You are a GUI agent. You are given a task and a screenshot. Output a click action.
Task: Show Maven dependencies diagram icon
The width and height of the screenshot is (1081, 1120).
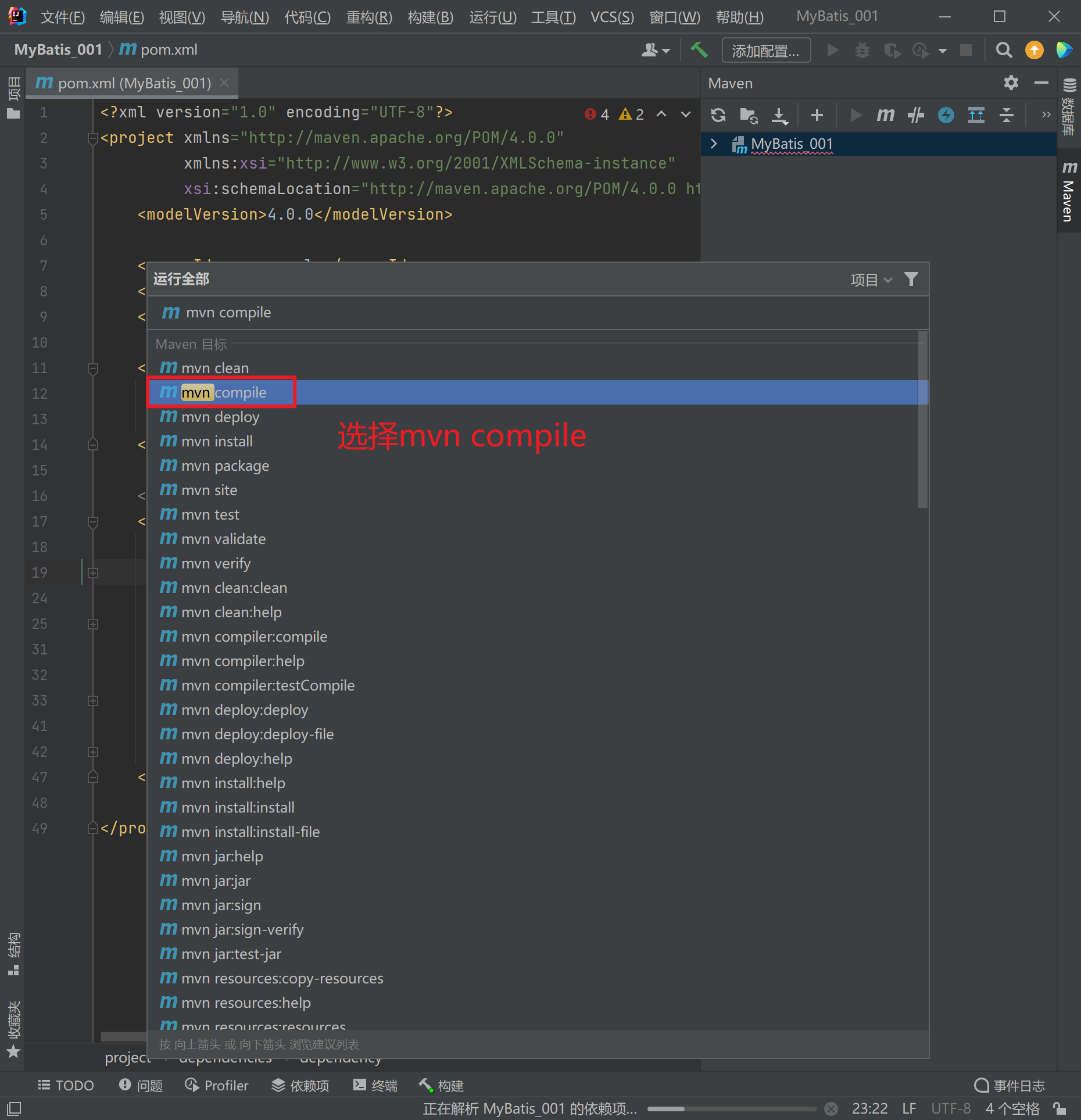tap(976, 115)
